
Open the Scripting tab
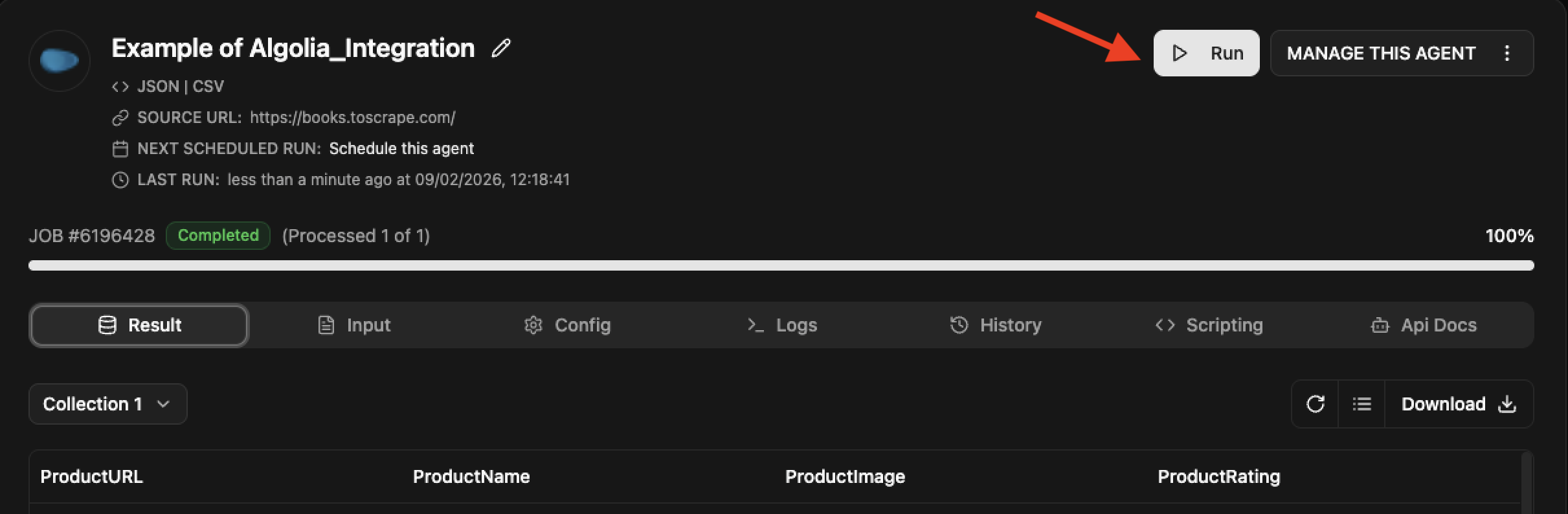[1209, 325]
